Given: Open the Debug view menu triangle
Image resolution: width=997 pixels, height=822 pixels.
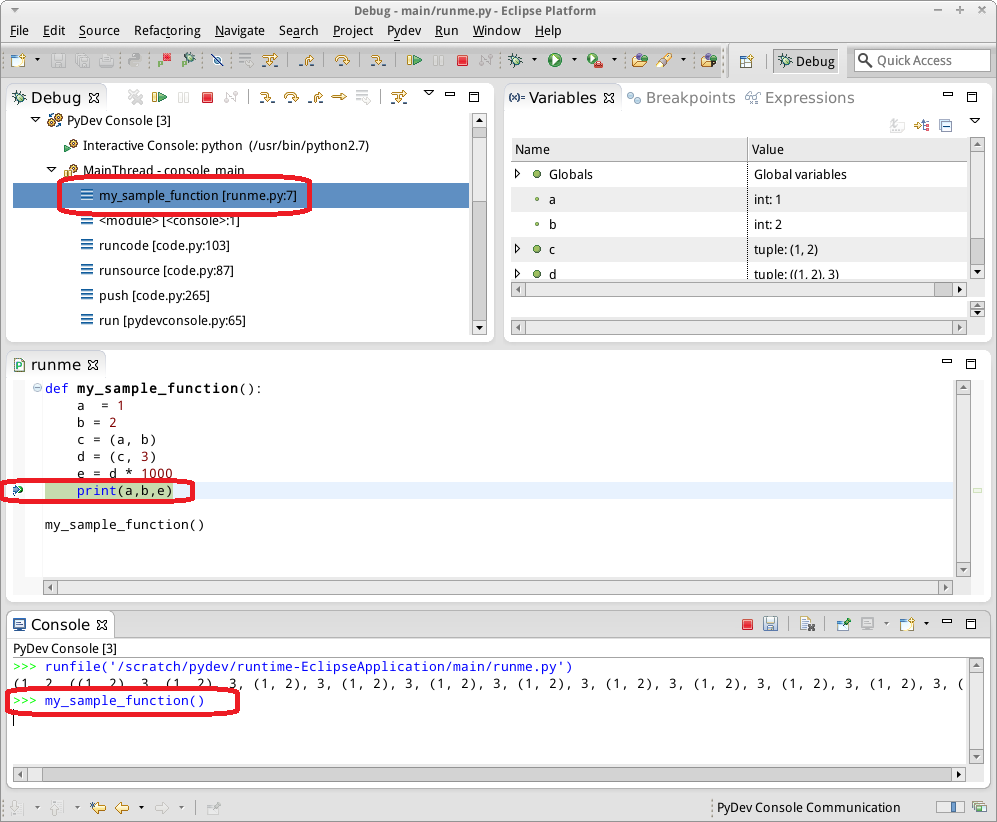Looking at the screenshot, I should [429, 93].
